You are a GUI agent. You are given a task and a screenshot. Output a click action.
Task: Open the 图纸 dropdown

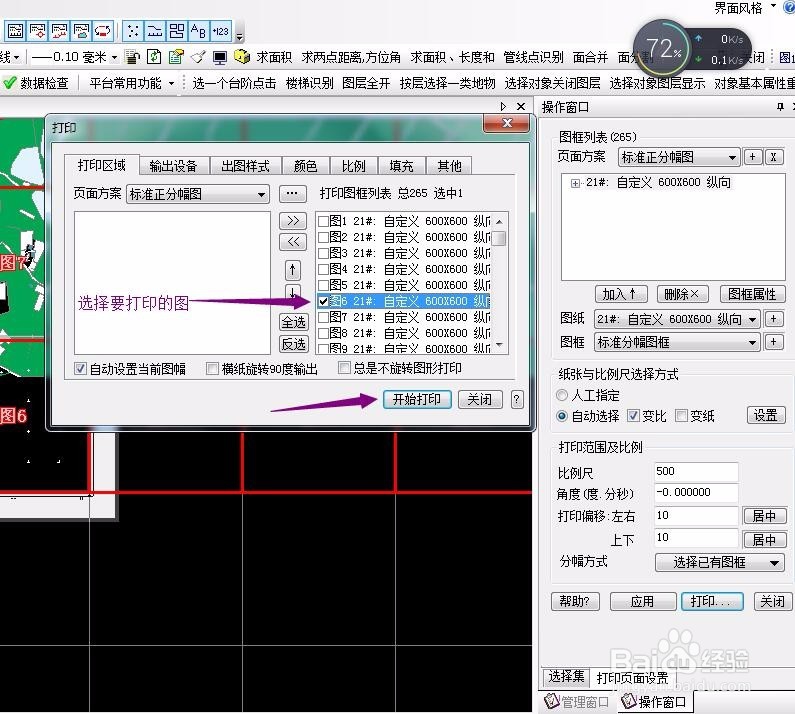(x=677, y=319)
